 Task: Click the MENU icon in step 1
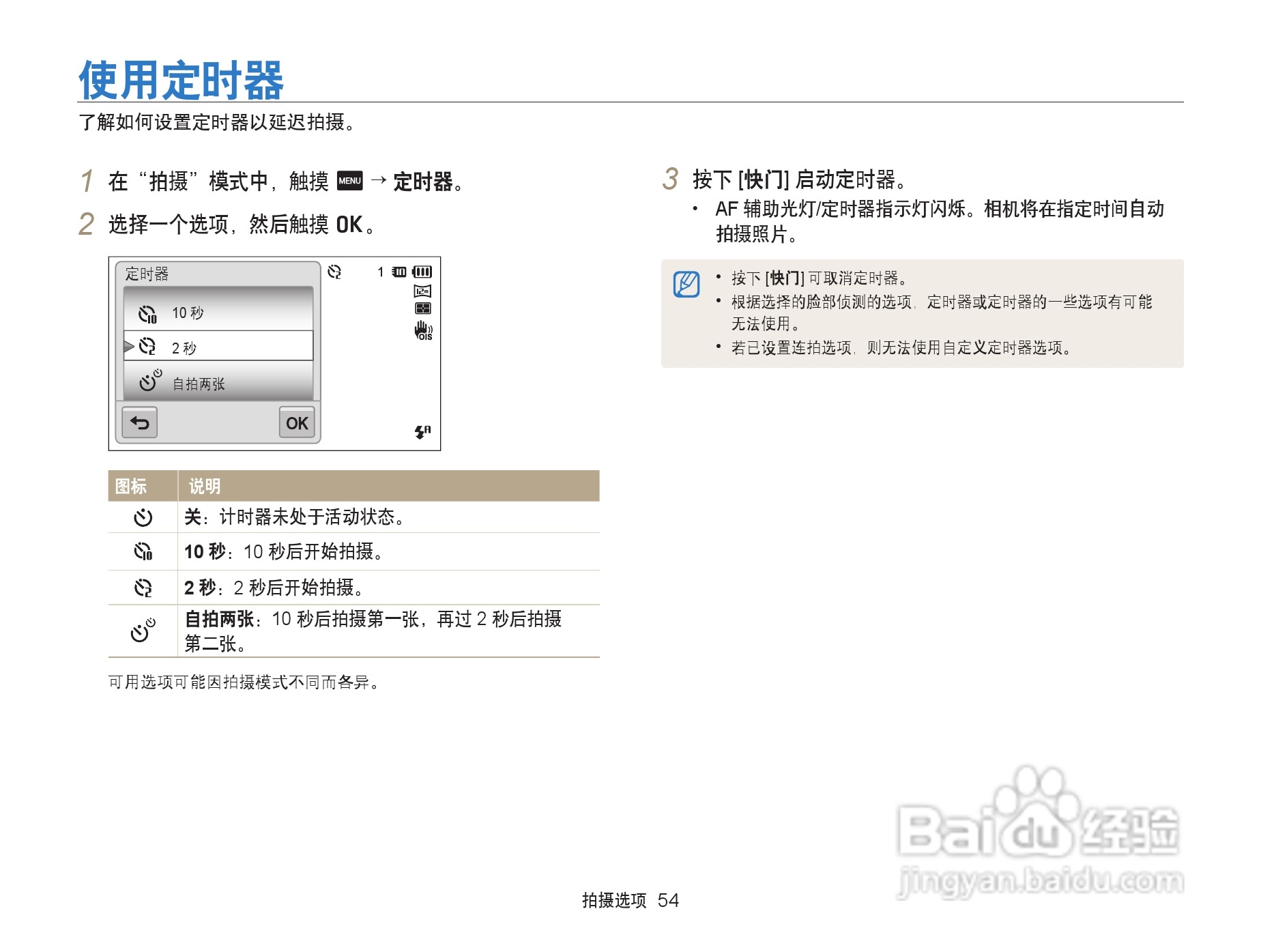350,181
